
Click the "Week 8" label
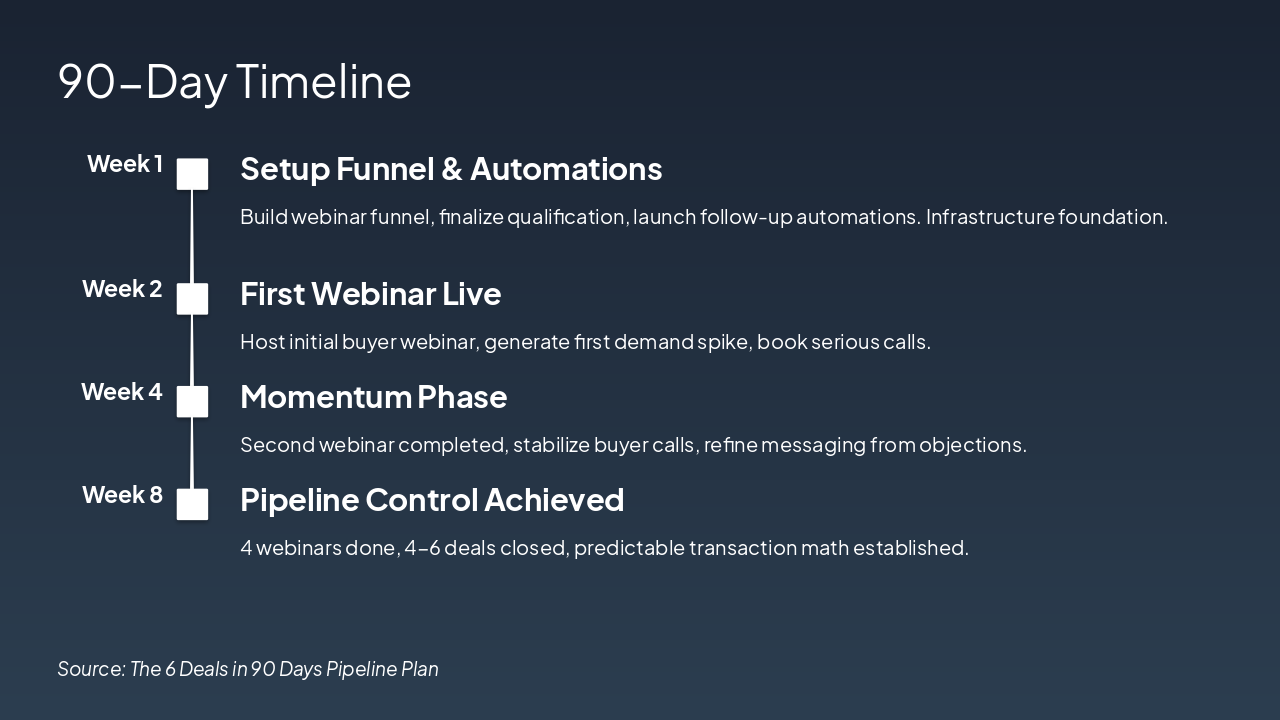(x=122, y=495)
